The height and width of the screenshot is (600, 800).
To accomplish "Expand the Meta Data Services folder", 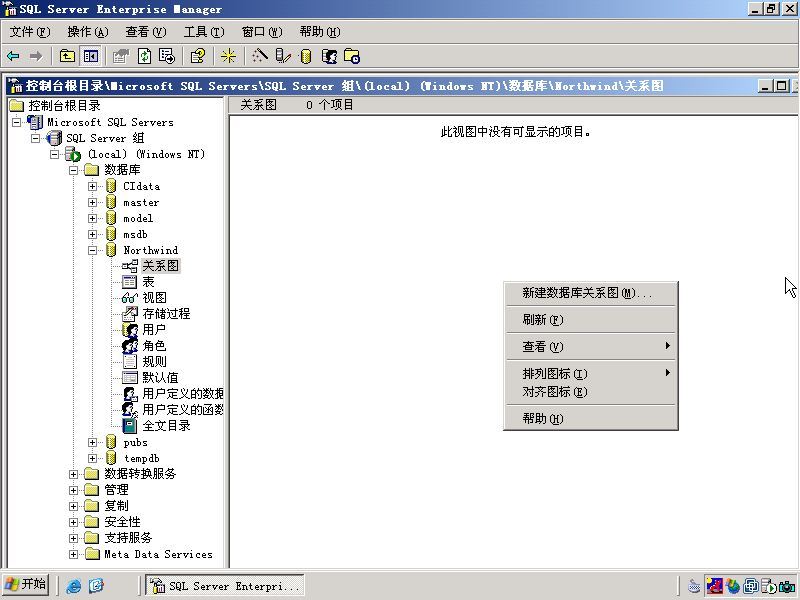I will point(73,554).
